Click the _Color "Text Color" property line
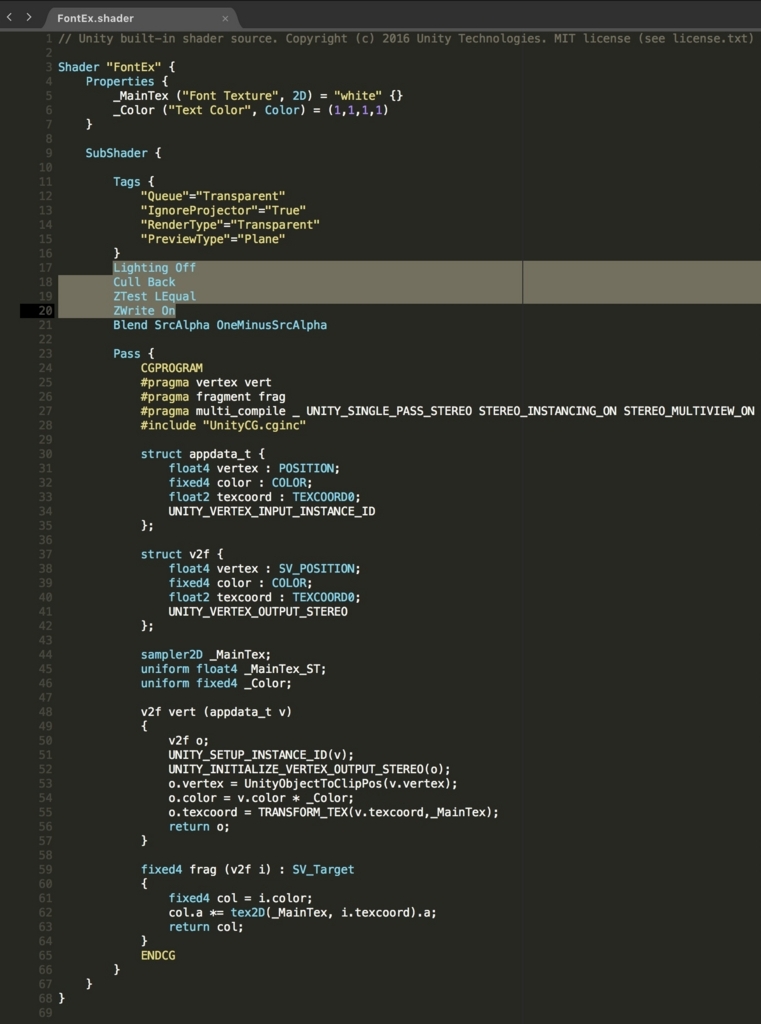Screen dimensions: 761x1024 [x=251, y=110]
